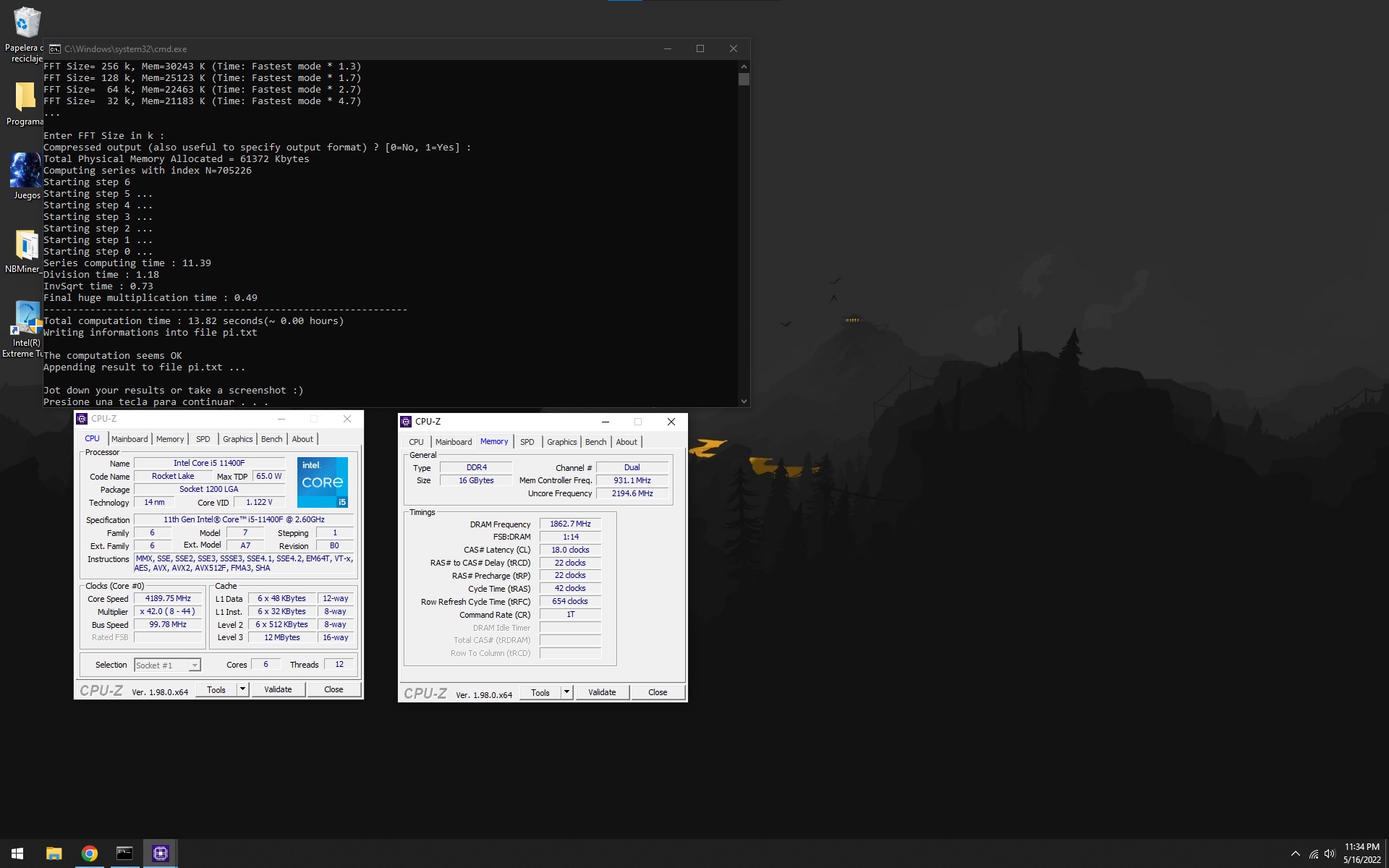Image resolution: width=1389 pixels, height=868 pixels.
Task: Click Tools button in Memory CPU-Z window
Action: [540, 693]
